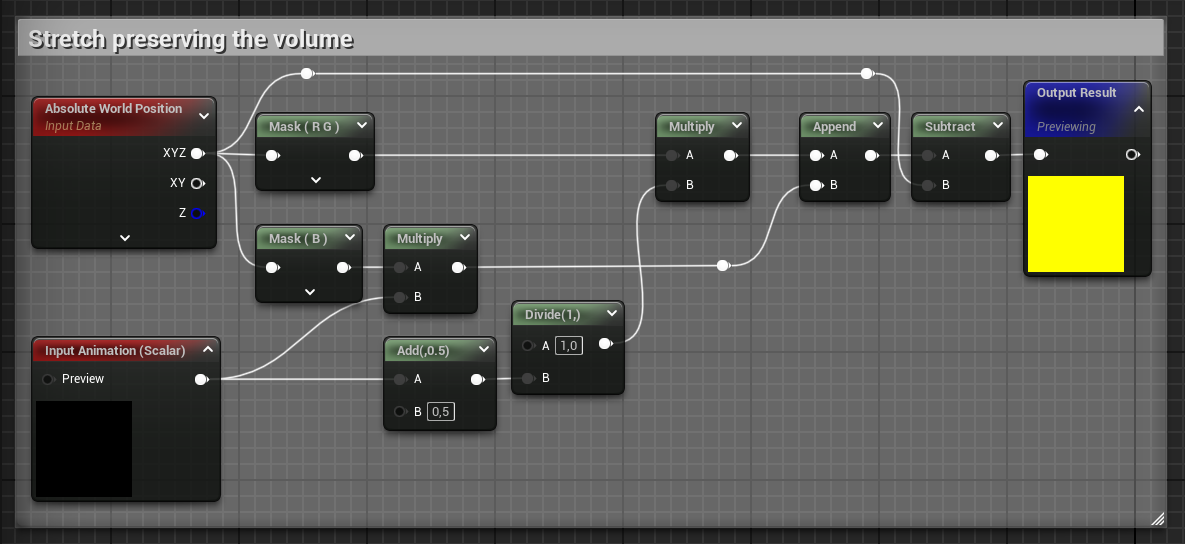Open the Add(,0.5) node header chevron
Viewport: 1185px width, 544px height.
click(x=484, y=350)
